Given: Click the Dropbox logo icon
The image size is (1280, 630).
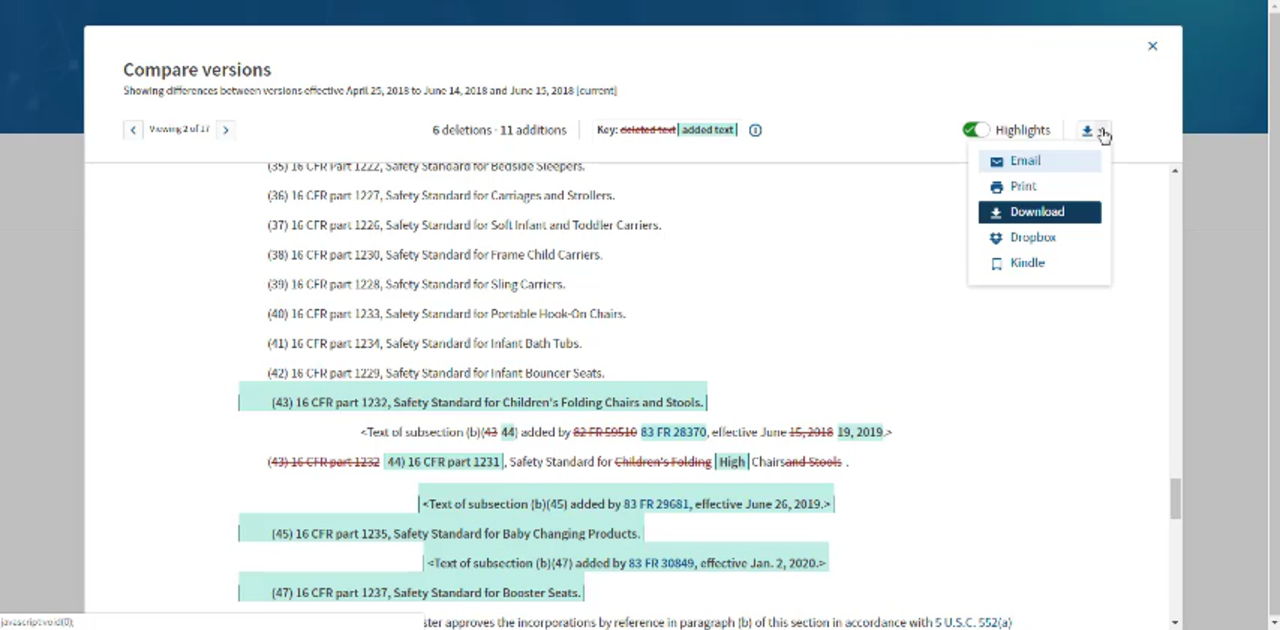Looking at the screenshot, I should (996, 238).
